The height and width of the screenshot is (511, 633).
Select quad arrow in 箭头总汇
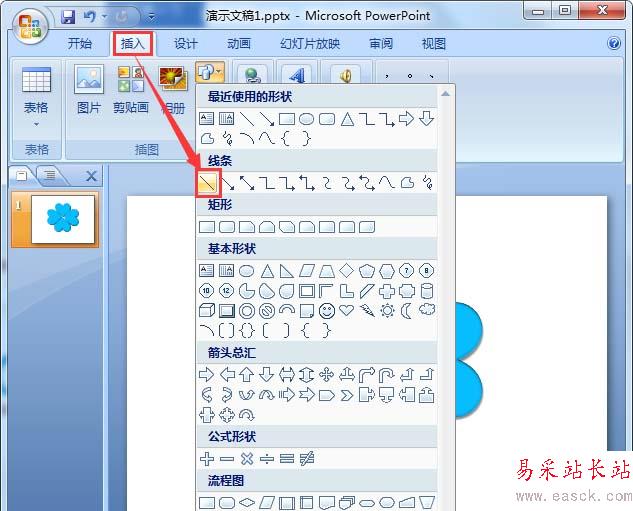[x=327, y=375]
